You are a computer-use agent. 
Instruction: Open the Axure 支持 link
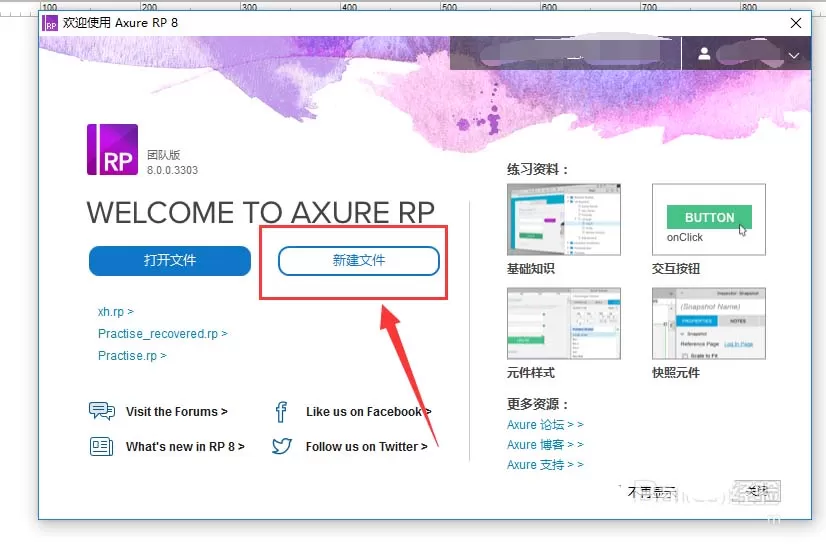click(x=545, y=464)
